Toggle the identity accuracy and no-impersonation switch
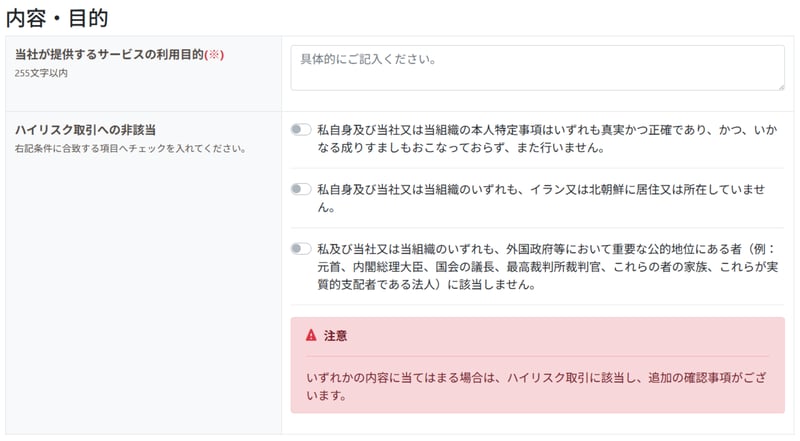The height and width of the screenshot is (441, 800). click(x=301, y=129)
